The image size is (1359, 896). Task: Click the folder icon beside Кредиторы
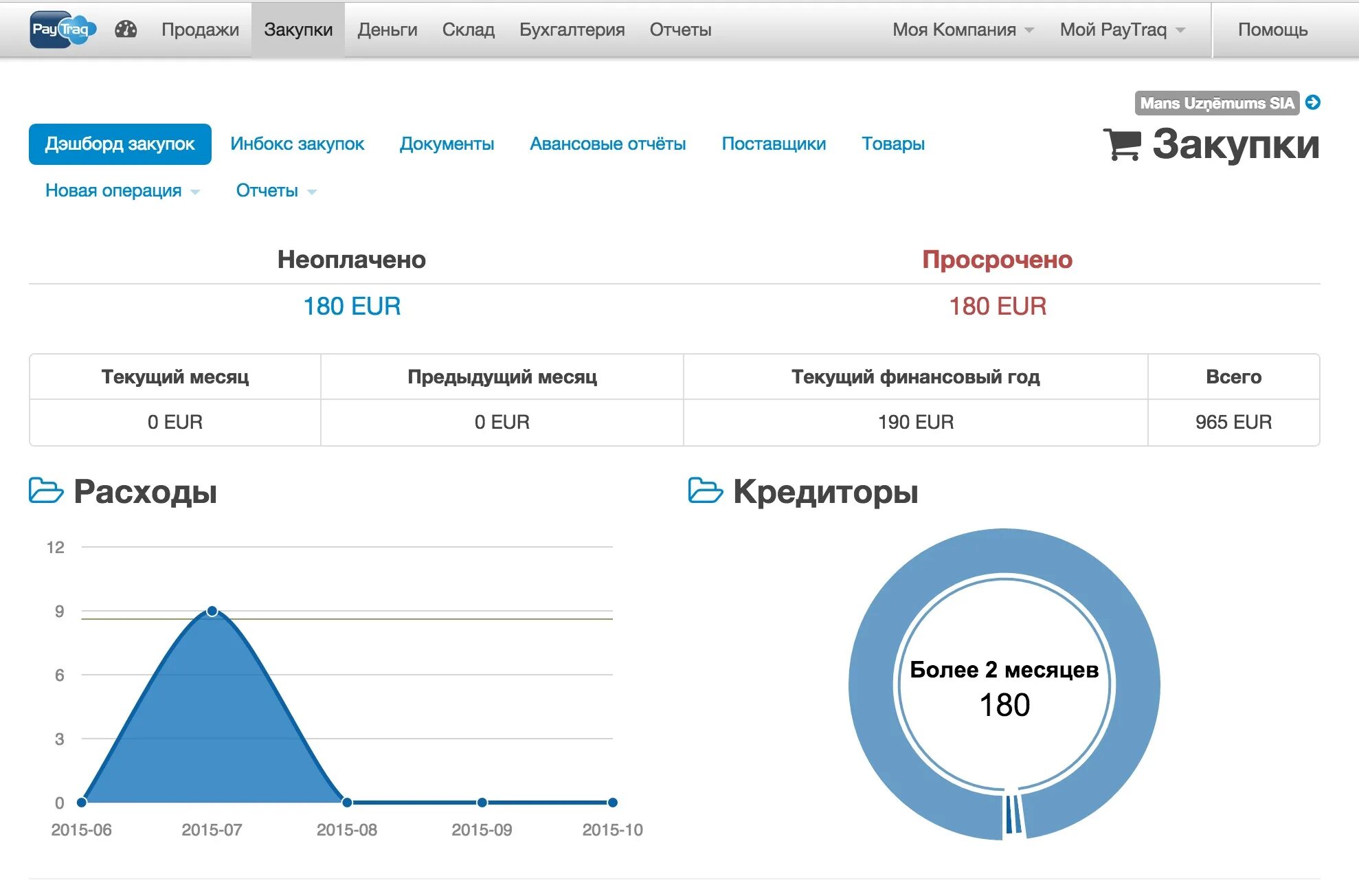[705, 491]
